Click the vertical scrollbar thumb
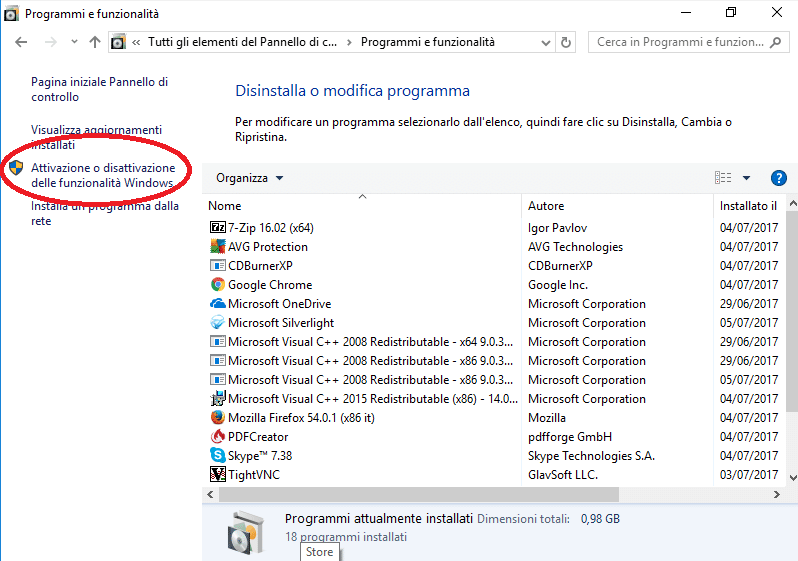This screenshot has width=798, height=561. [792, 311]
